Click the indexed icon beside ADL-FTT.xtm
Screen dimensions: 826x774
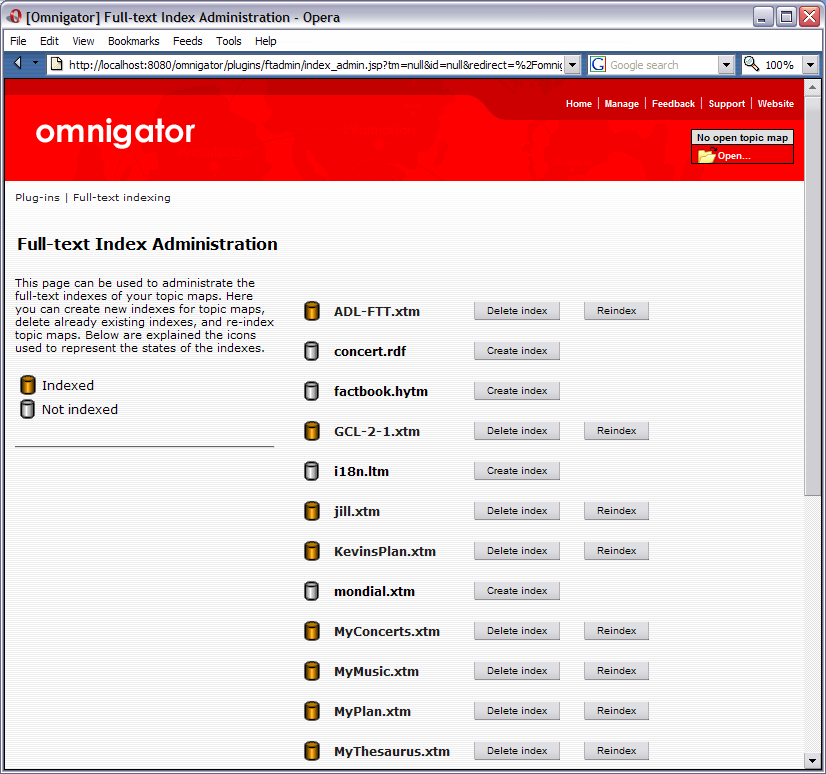tap(311, 311)
